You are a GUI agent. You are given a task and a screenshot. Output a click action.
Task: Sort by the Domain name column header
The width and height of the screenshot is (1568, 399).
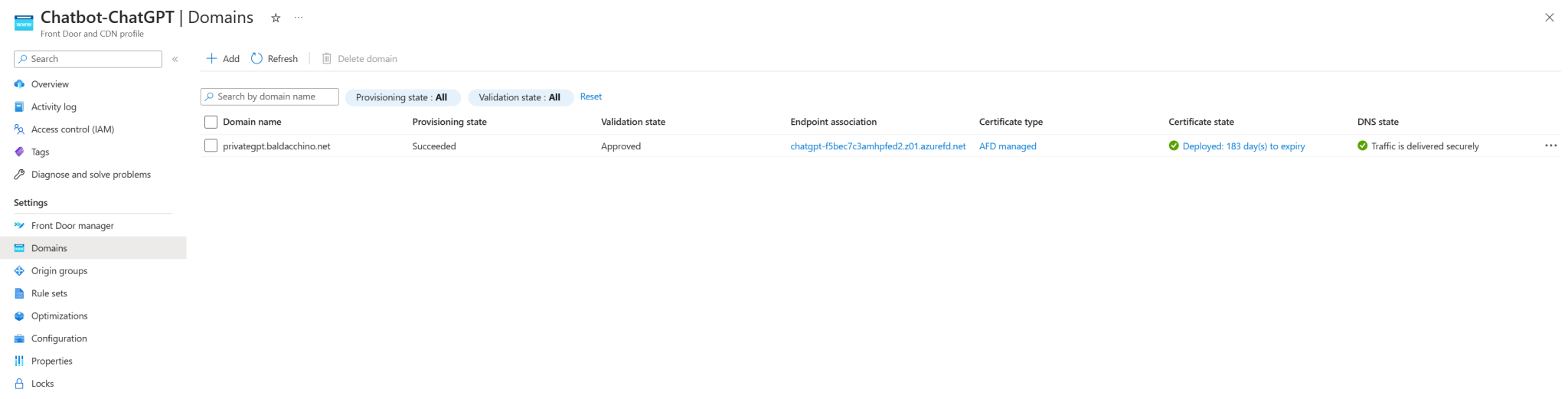pos(252,122)
